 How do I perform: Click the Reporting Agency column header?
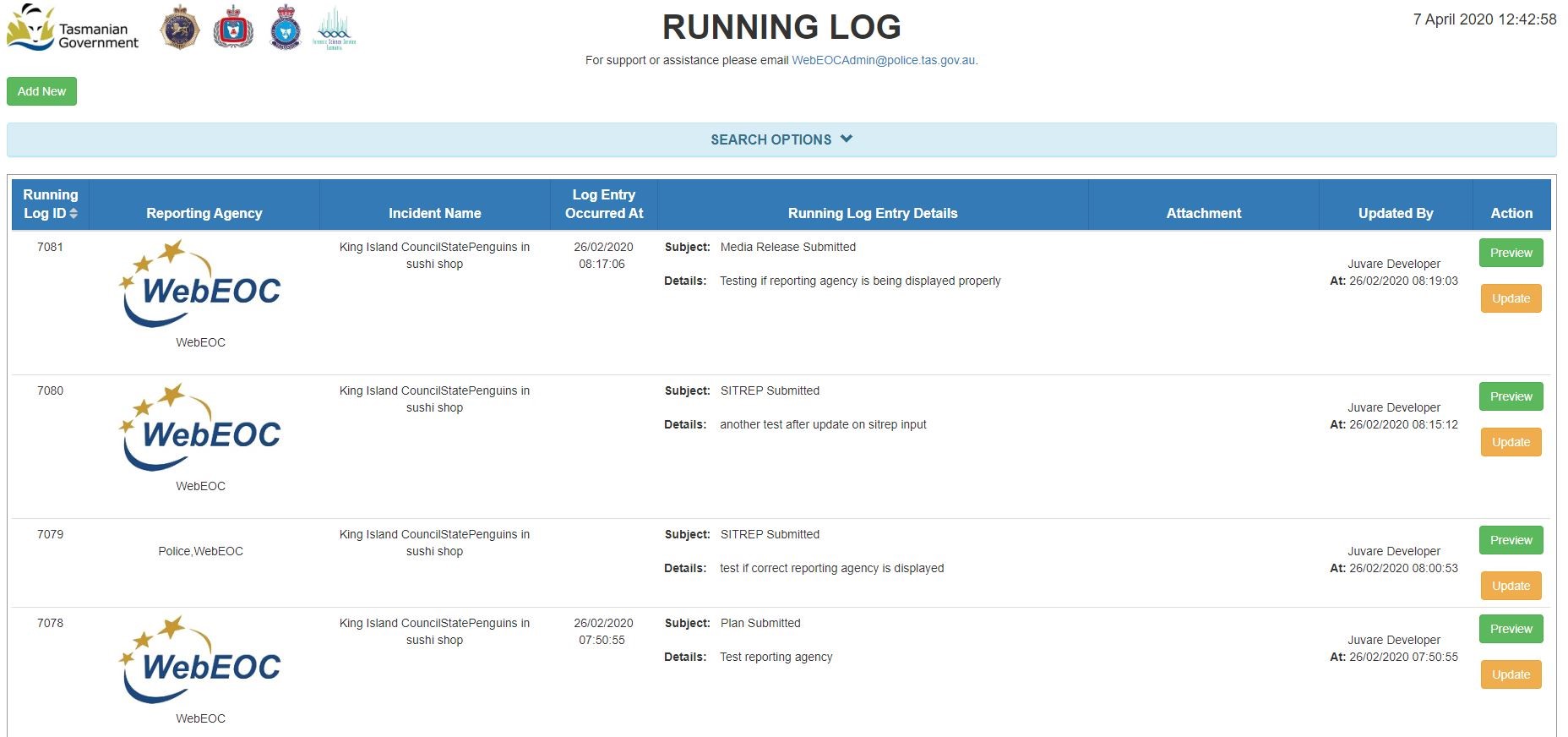[x=204, y=213]
